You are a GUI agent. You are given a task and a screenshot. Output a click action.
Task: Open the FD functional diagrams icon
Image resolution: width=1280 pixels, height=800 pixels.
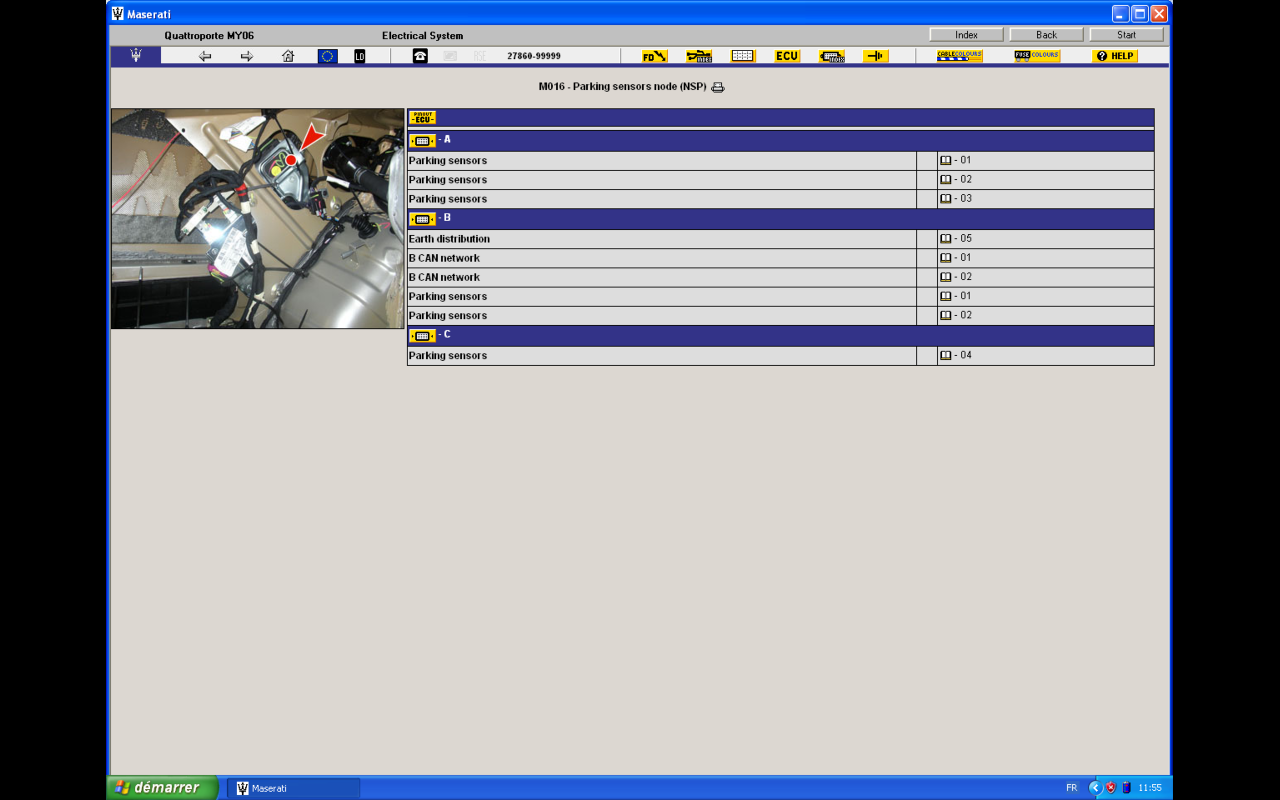(x=654, y=56)
